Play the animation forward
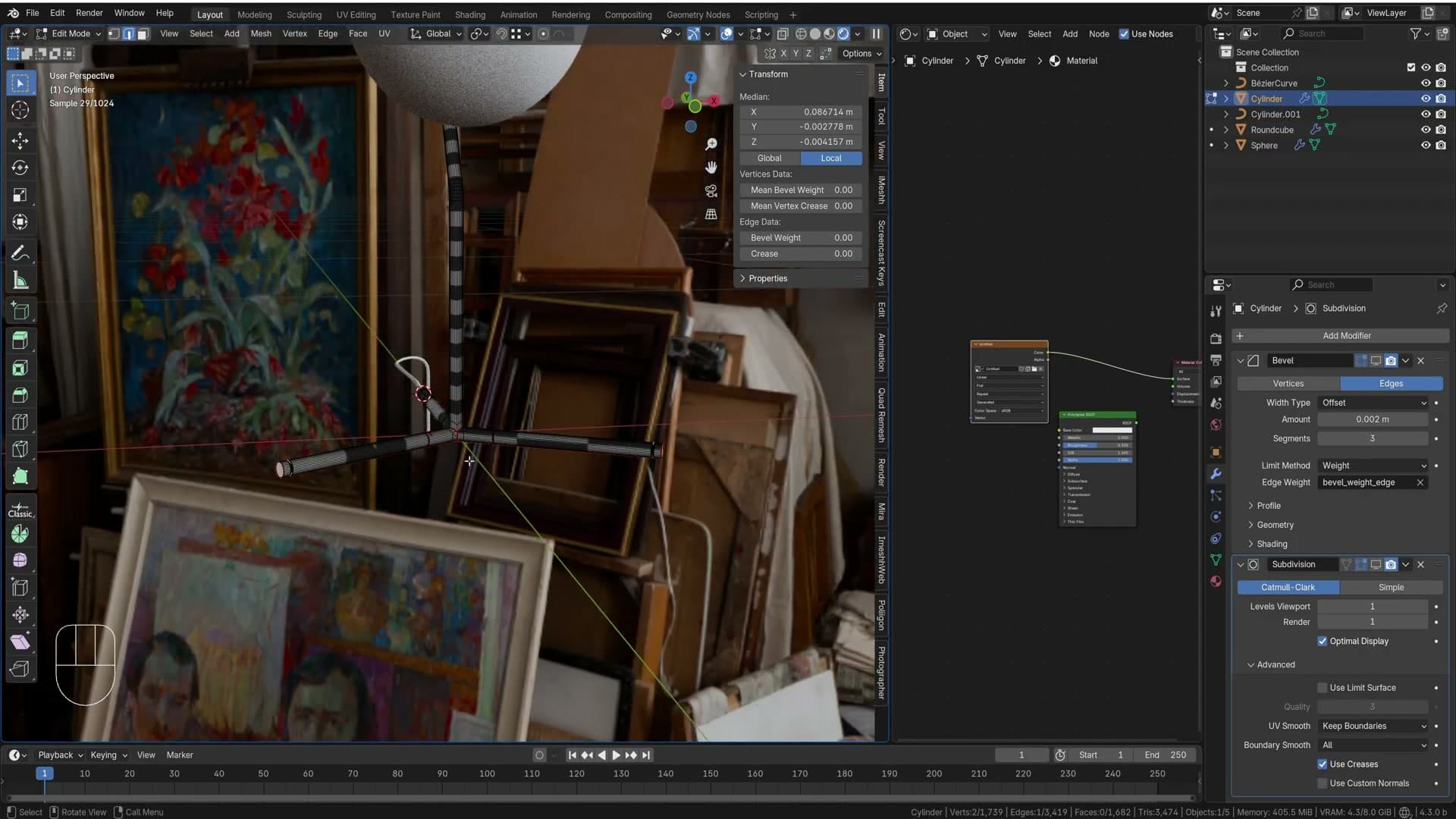 [616, 755]
